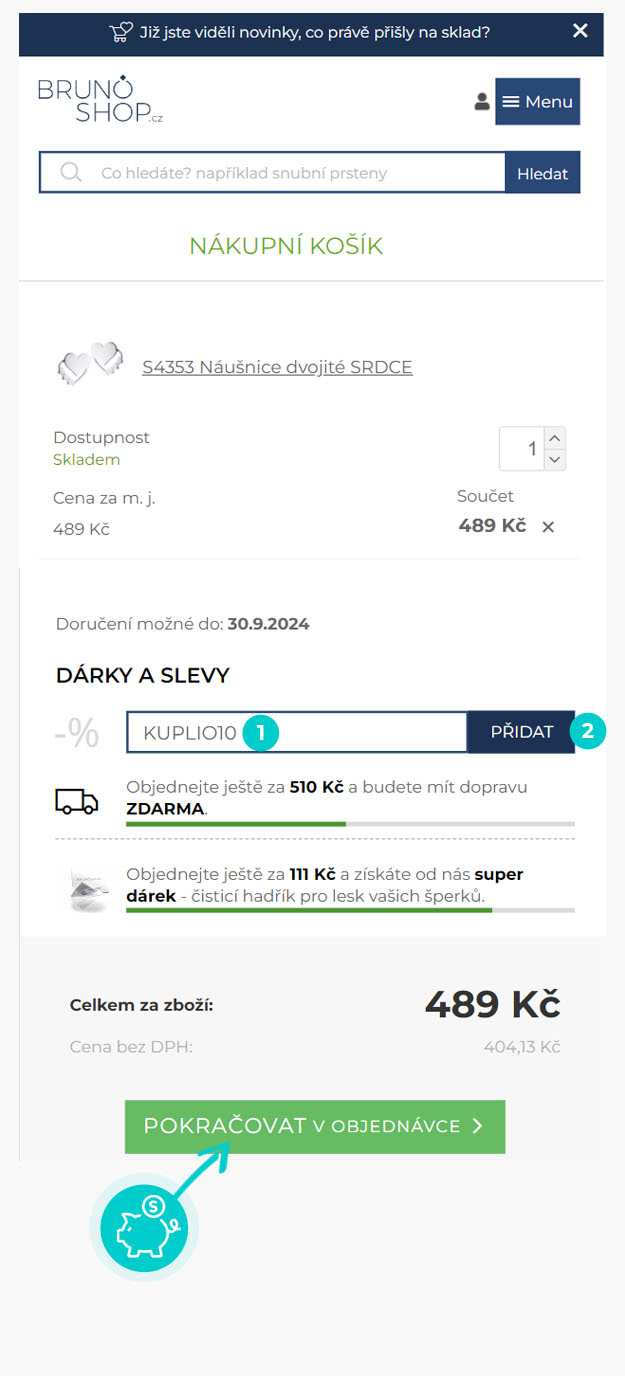Open S4353 Náušnice dvojité SRDCE link
This screenshot has height=1376, width=625.
(x=277, y=367)
